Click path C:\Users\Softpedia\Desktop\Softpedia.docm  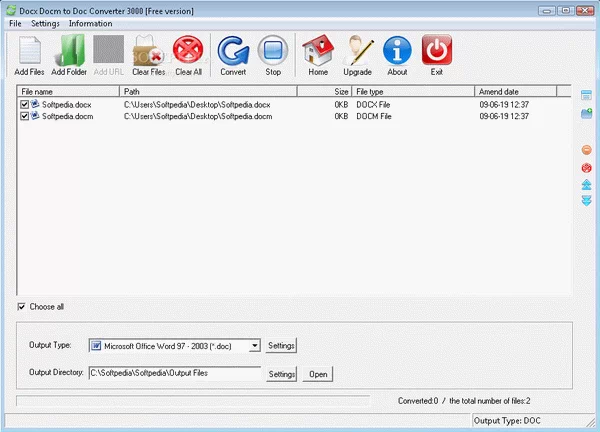coord(198,116)
